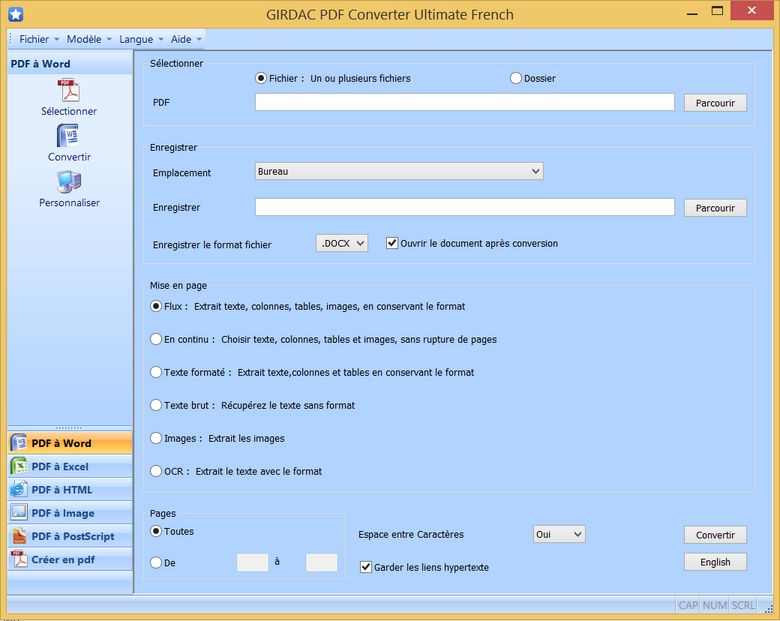
Task: Choose the Flux layout radio button
Action: [x=156, y=306]
